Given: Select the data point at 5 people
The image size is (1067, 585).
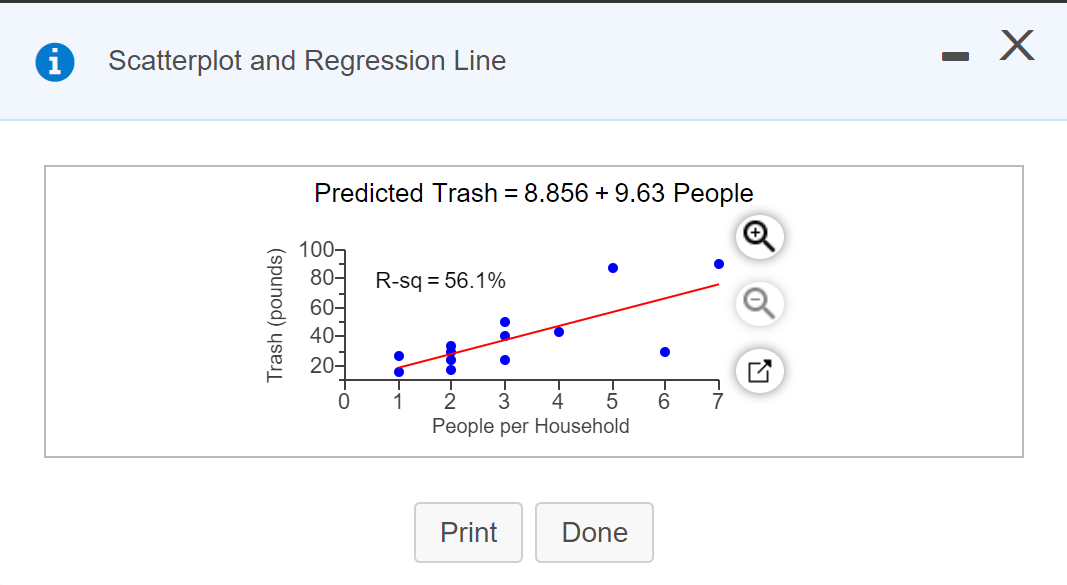Looking at the screenshot, I should (612, 268).
